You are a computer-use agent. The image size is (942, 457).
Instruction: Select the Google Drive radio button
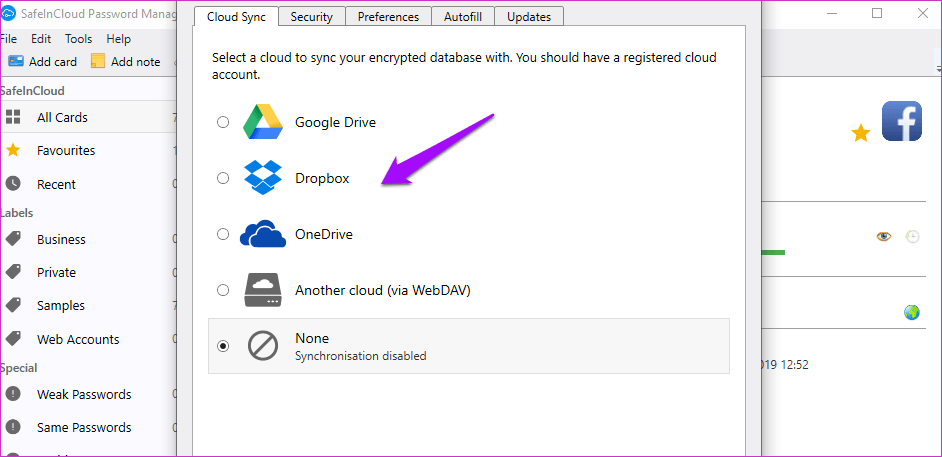point(223,123)
